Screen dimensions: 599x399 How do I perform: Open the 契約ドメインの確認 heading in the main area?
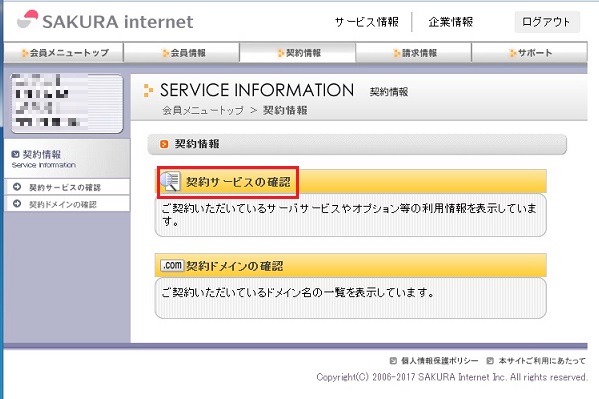tap(235, 266)
